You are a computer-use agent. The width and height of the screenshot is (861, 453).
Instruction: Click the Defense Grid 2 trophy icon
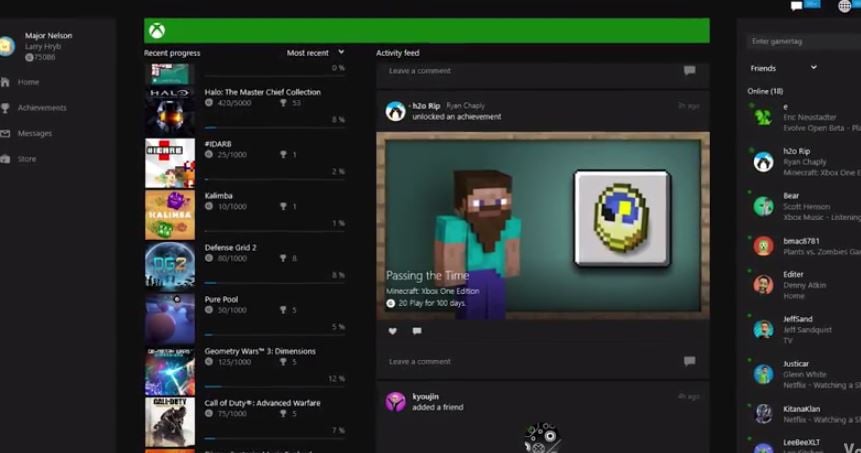coord(283,258)
